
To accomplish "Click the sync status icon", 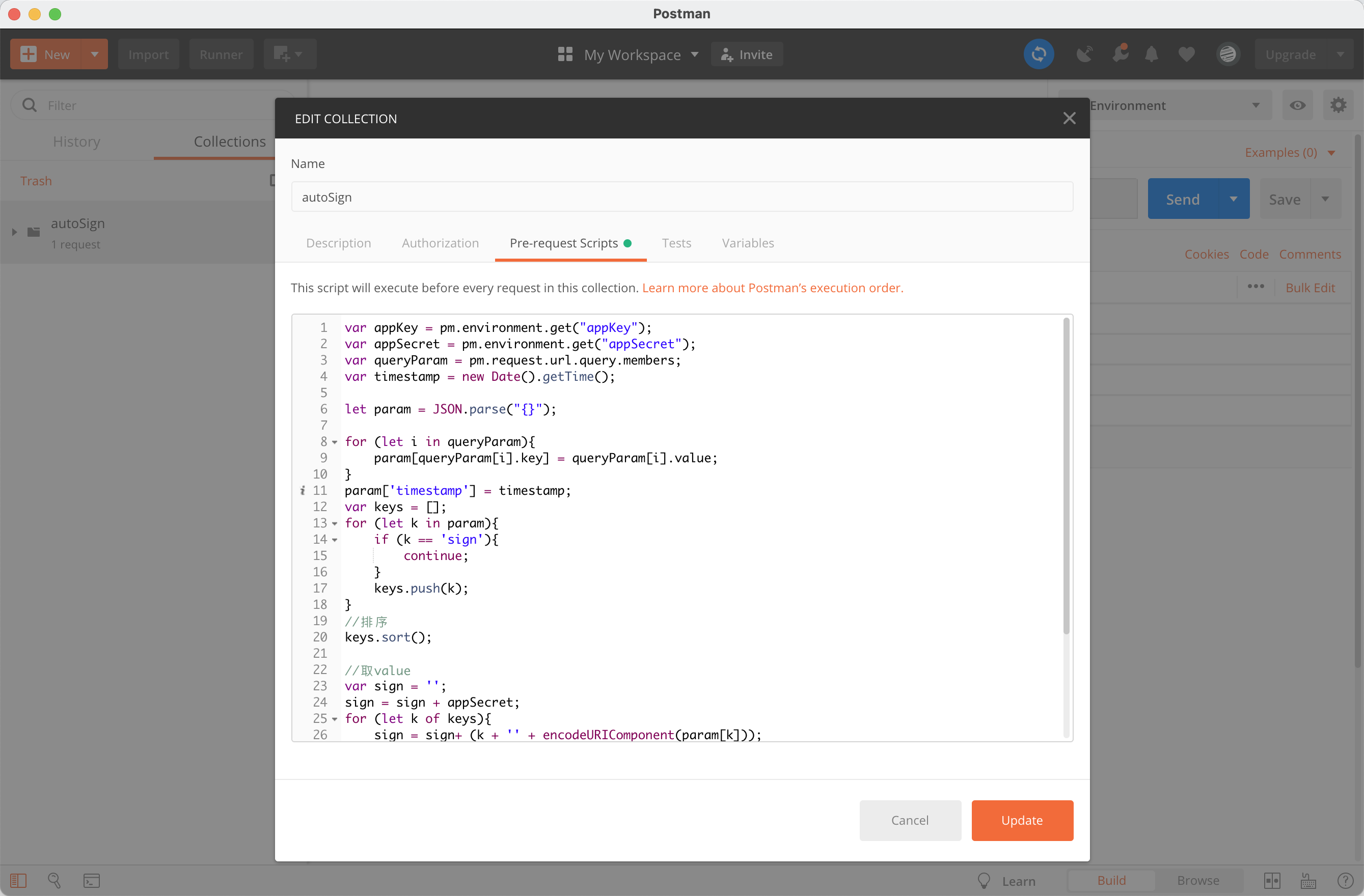I will point(1039,54).
